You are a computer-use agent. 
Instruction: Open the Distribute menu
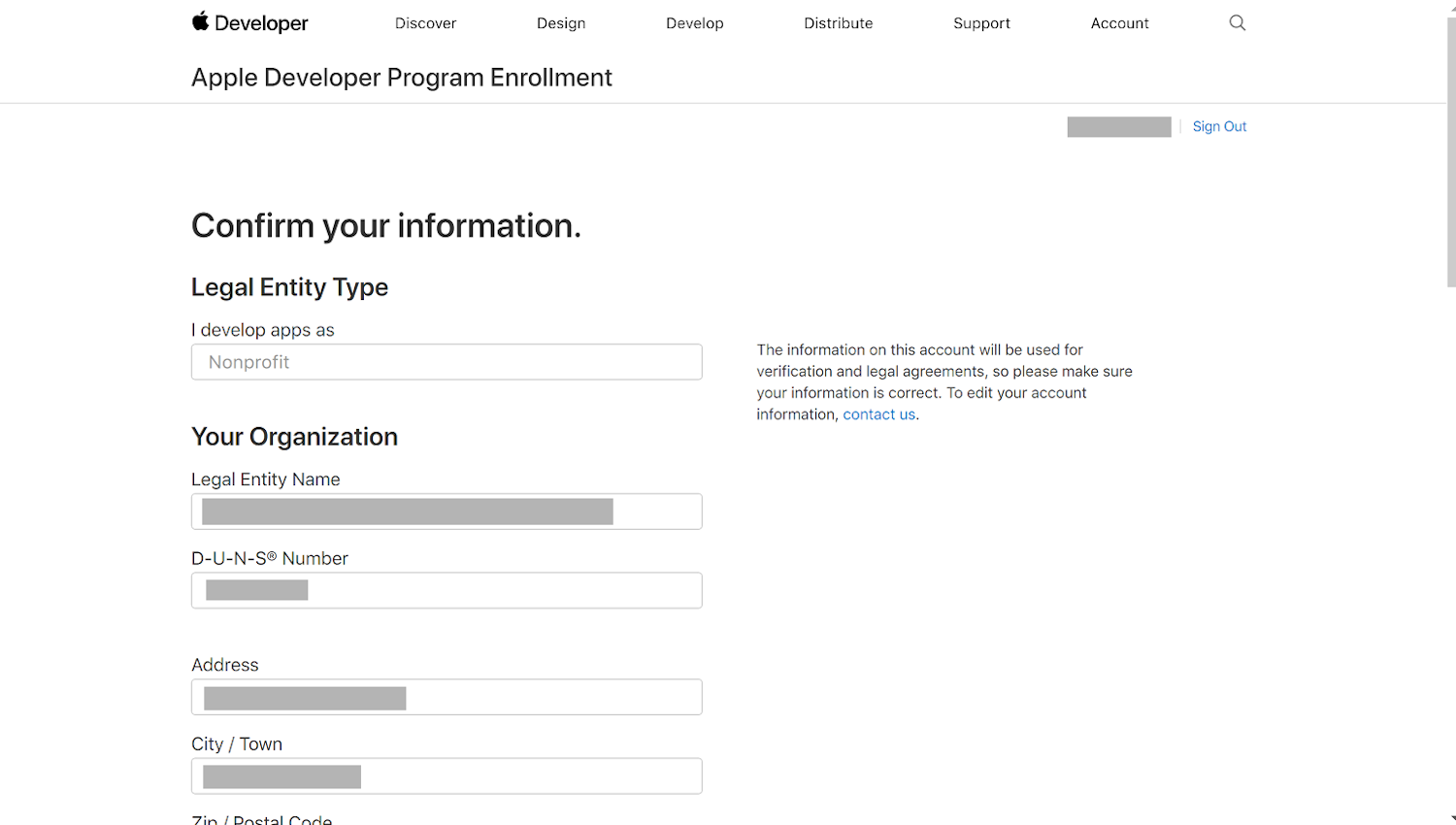[x=839, y=23]
